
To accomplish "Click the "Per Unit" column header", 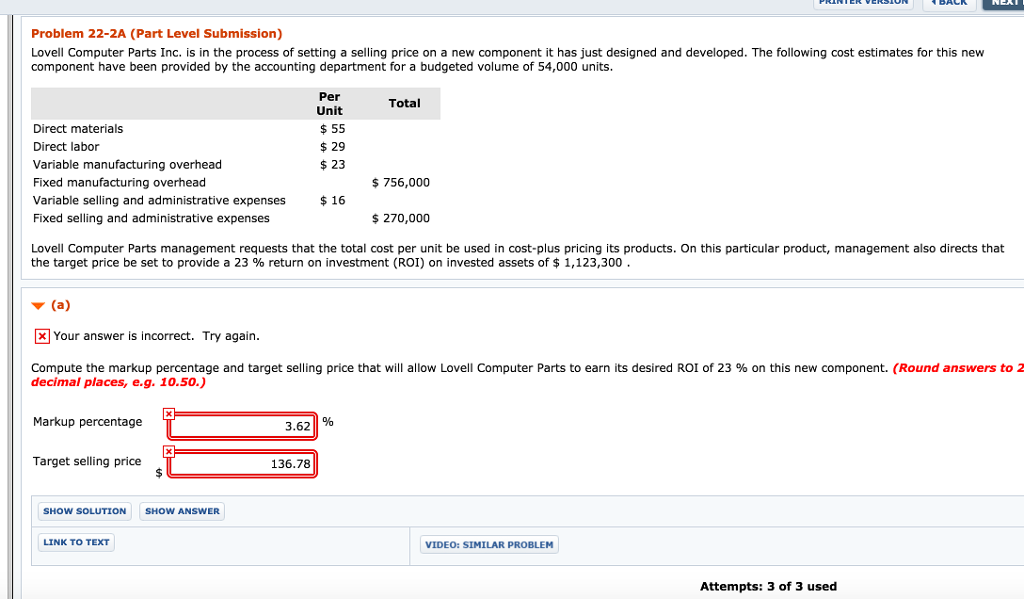I will click(x=330, y=103).
